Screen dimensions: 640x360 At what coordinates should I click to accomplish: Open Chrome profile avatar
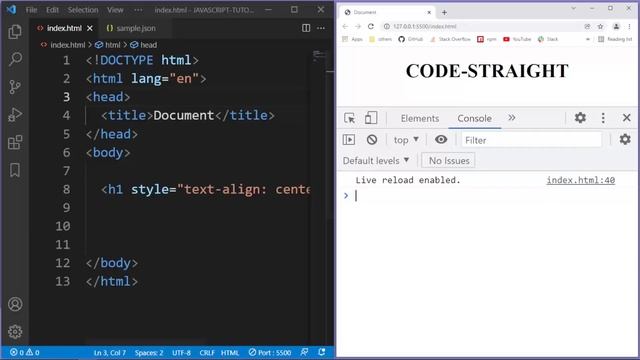click(616, 26)
